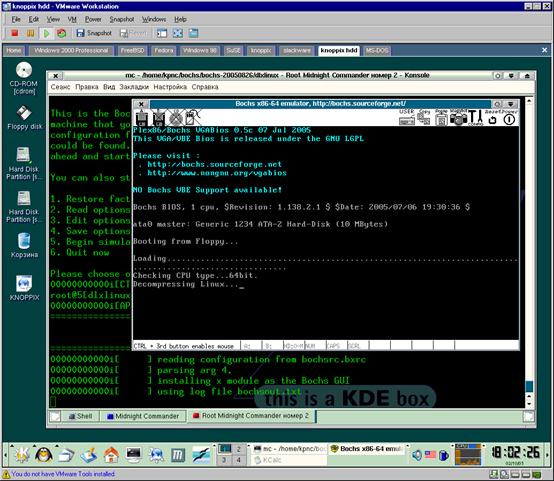Switch to virtual desktop 4 pager
The image size is (554, 481).
tap(238, 460)
